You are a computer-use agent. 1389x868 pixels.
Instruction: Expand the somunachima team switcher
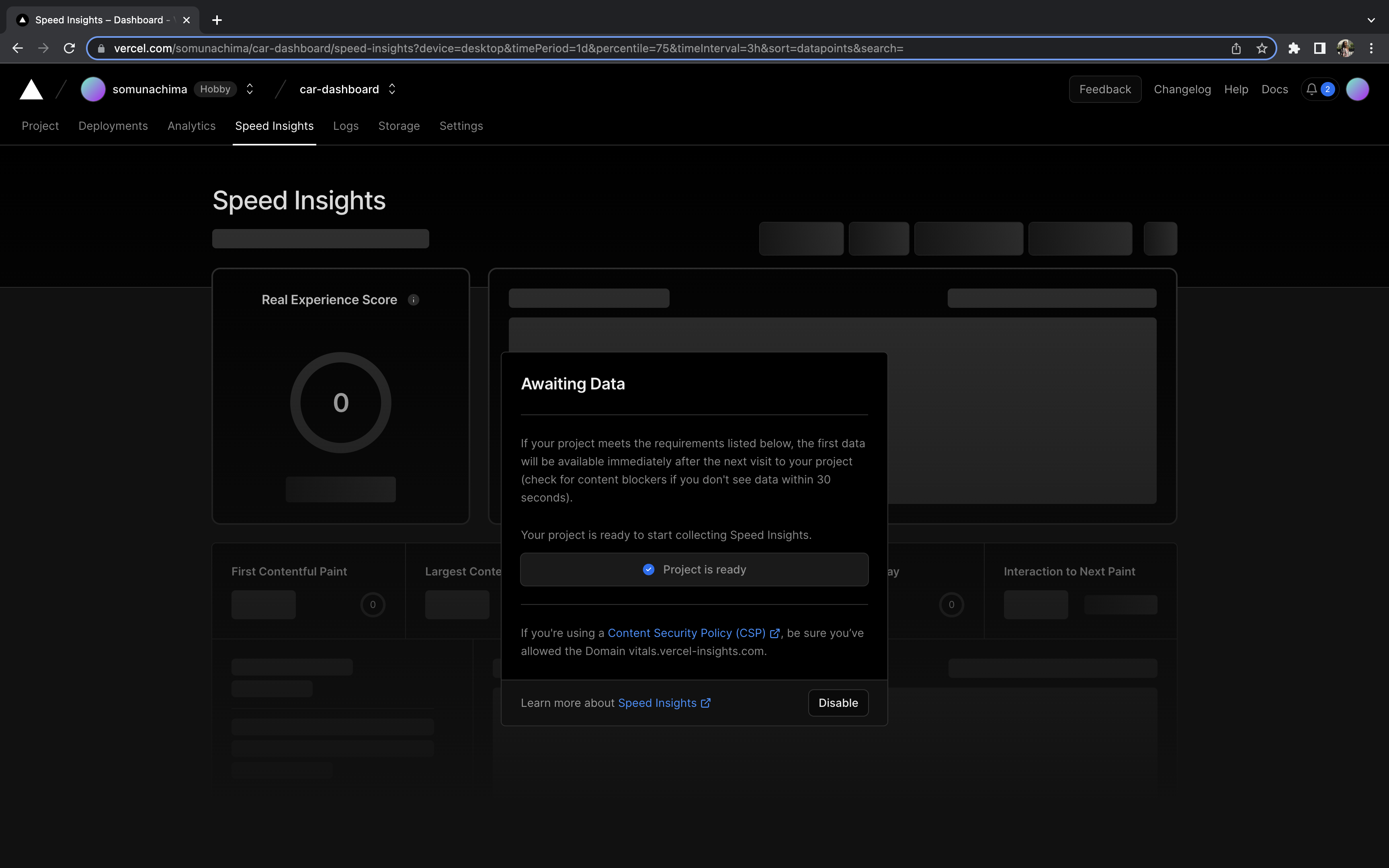(250, 89)
